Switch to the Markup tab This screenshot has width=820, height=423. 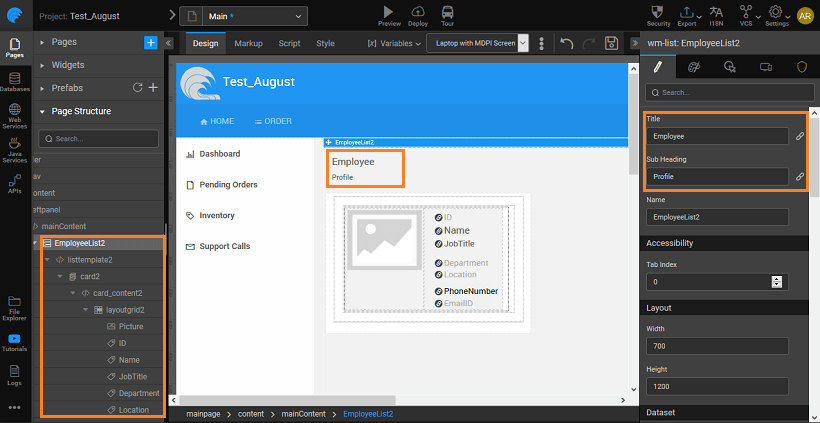pos(248,44)
